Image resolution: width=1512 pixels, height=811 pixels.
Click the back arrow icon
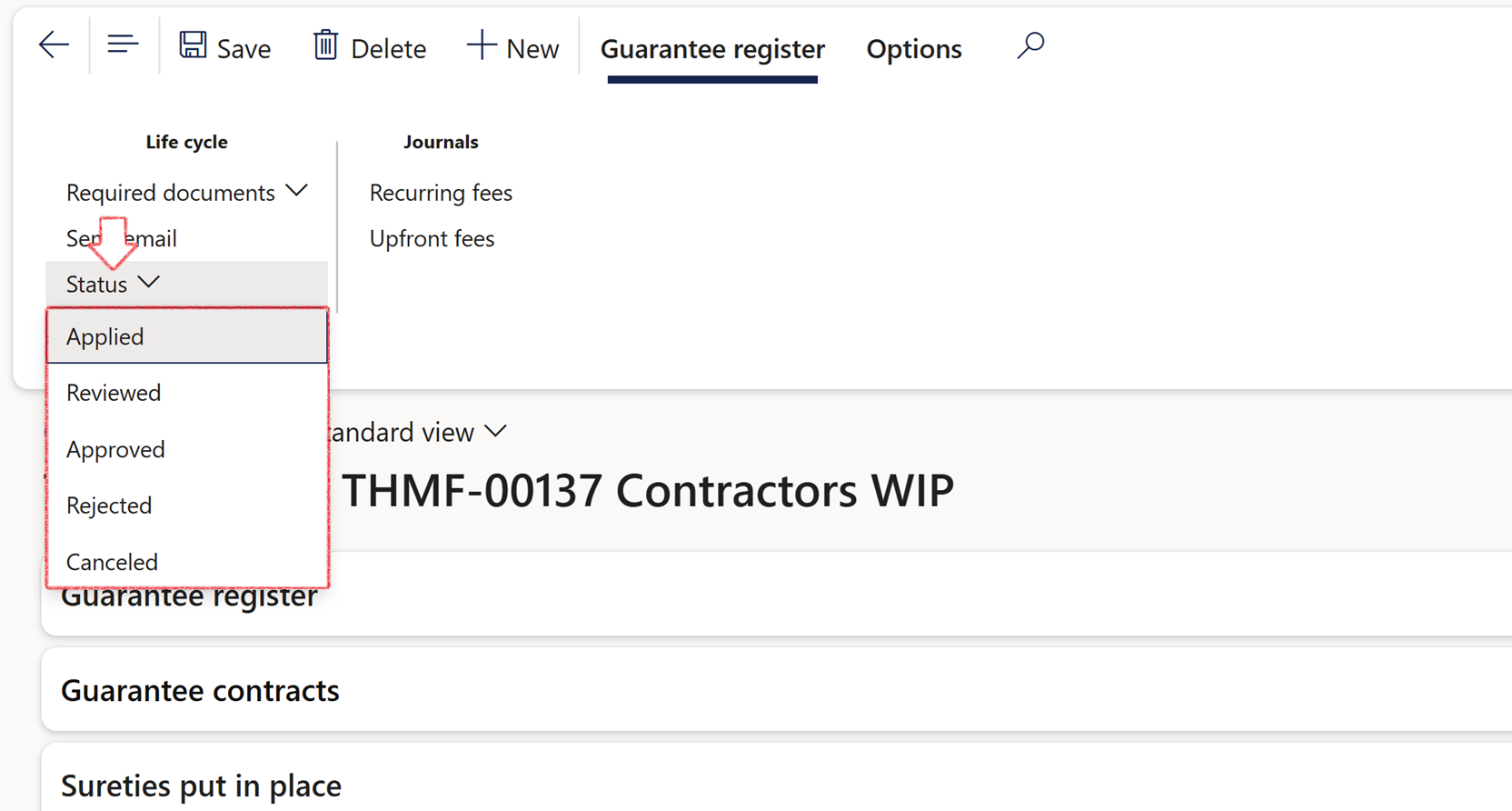pos(54,45)
